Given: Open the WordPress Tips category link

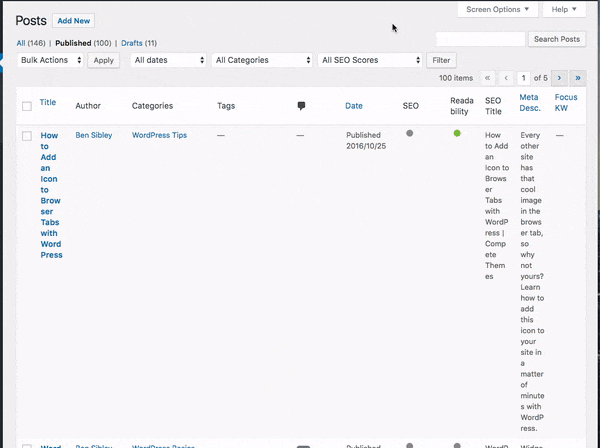Looking at the screenshot, I should coord(159,135).
